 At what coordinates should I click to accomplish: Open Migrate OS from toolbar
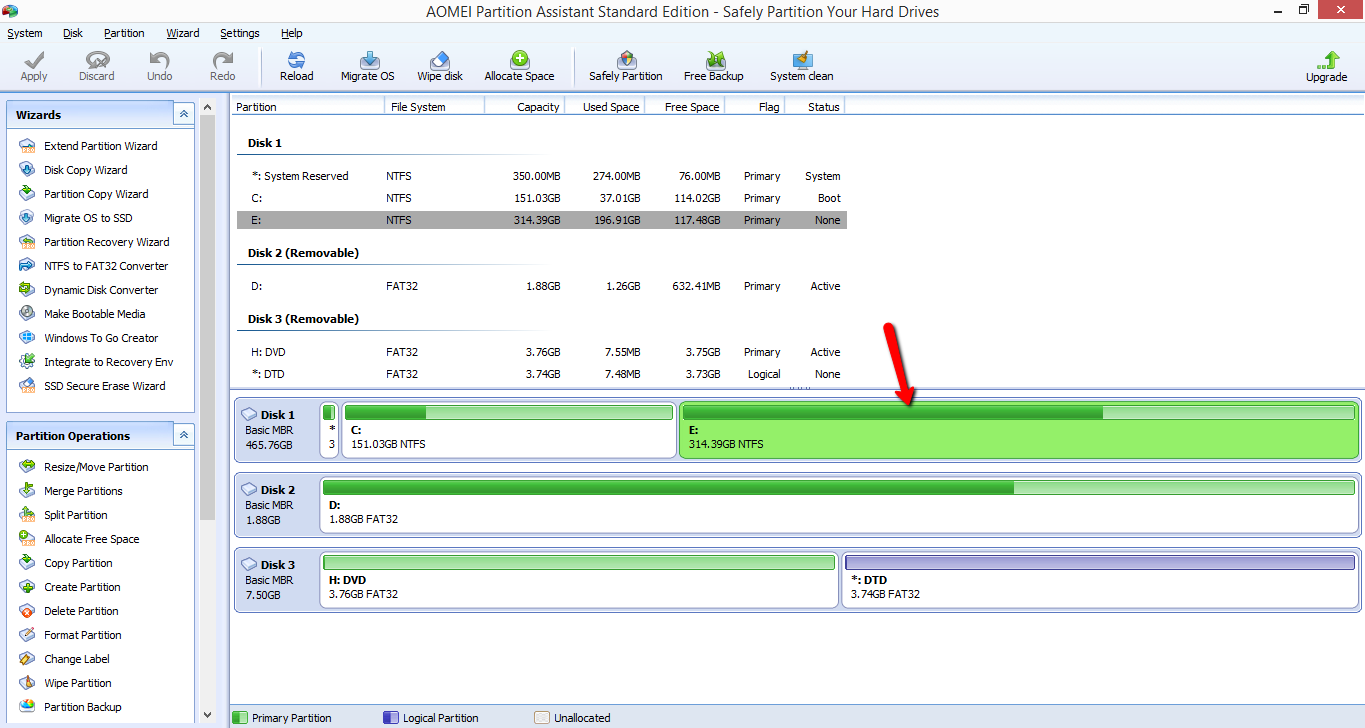pos(368,66)
